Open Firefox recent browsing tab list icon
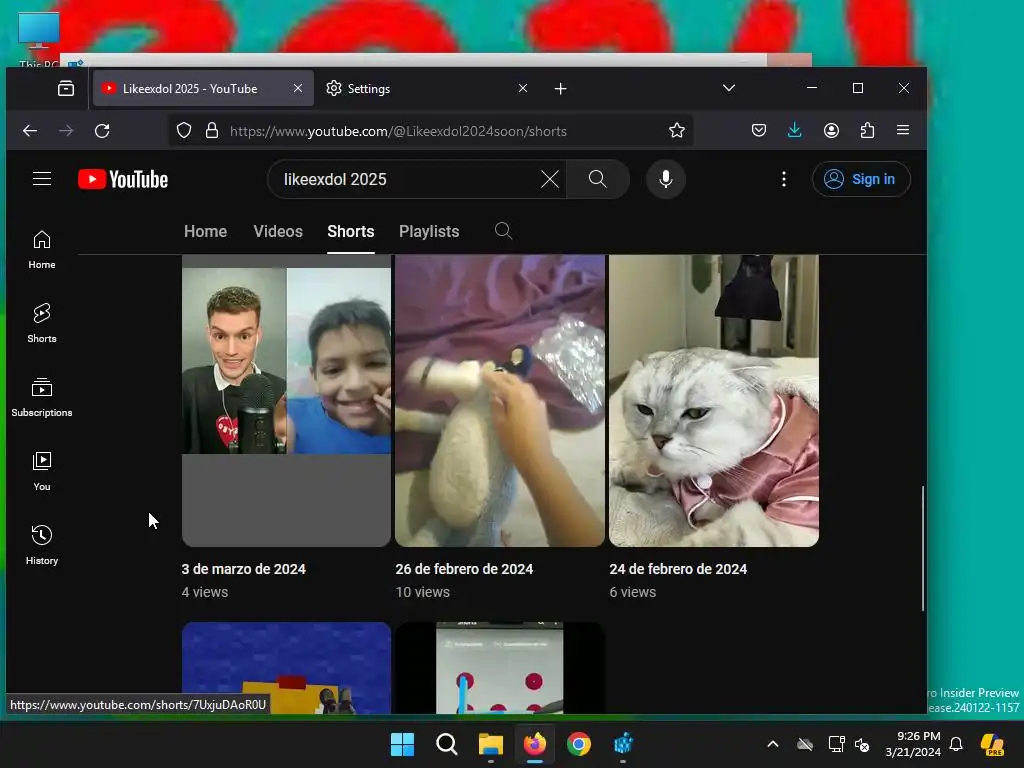The image size is (1024, 768). (x=66, y=88)
